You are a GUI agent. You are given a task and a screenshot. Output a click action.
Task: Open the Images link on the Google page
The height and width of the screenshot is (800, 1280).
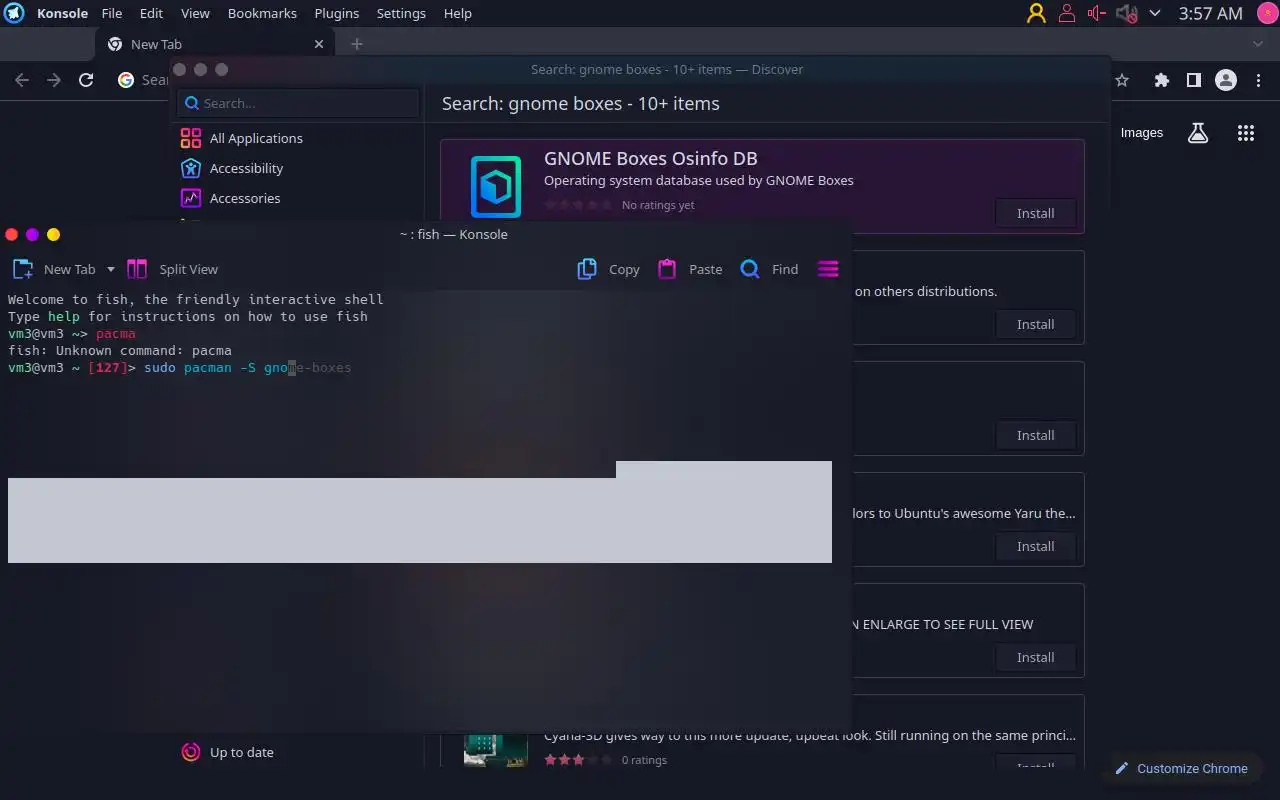point(1141,133)
